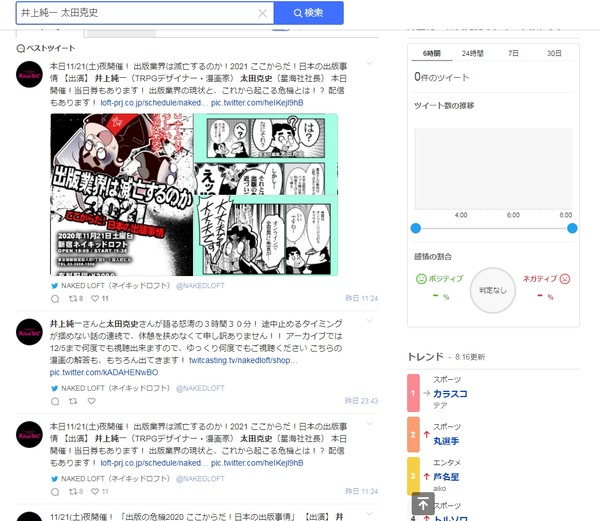Click the ネガティブ frown icon
This screenshot has width=600, height=521.
click(x=565, y=279)
